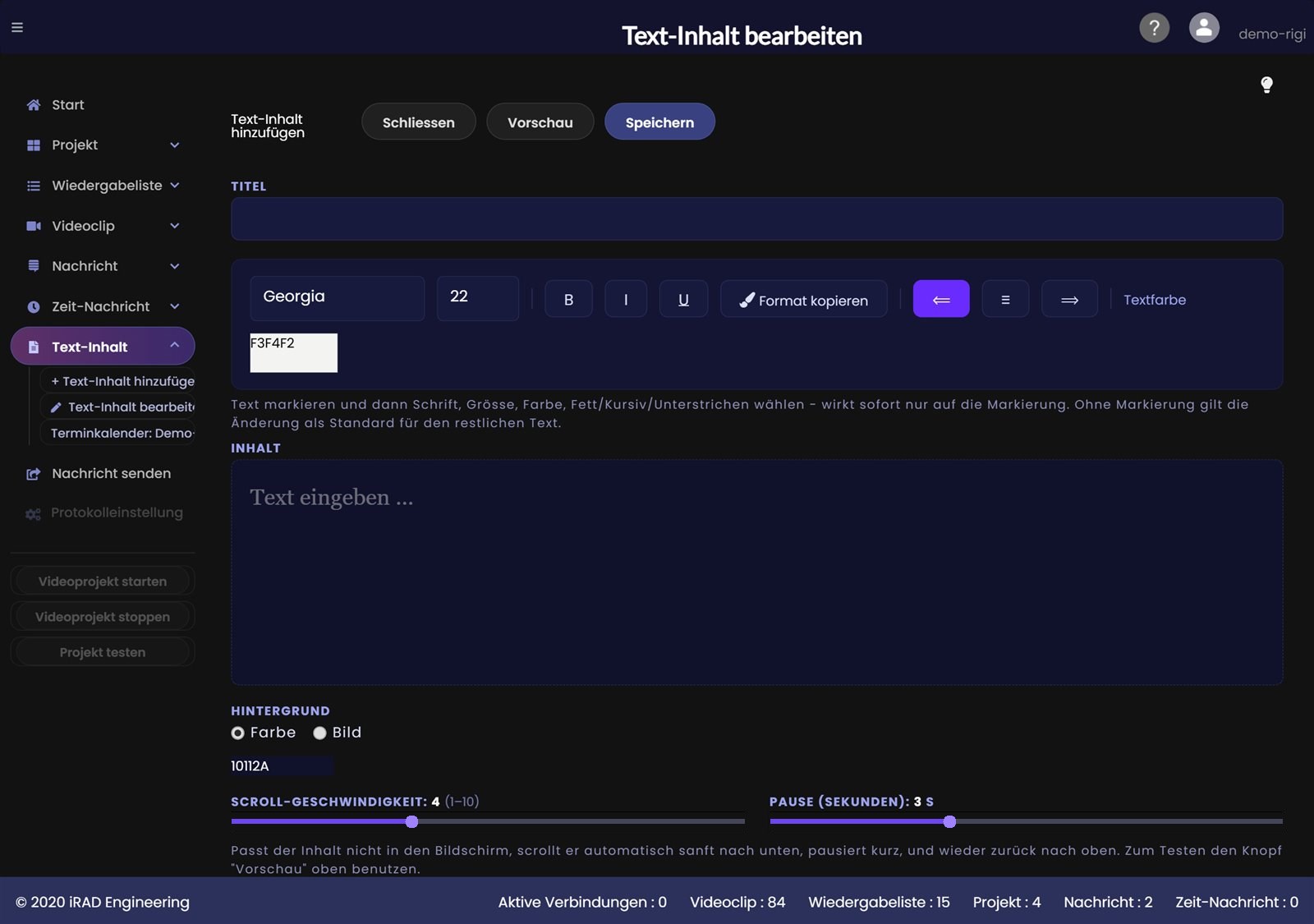Screen dimensions: 1314x924
Task: Click the Protokolleinstellung gears icon
Action: click(x=33, y=513)
